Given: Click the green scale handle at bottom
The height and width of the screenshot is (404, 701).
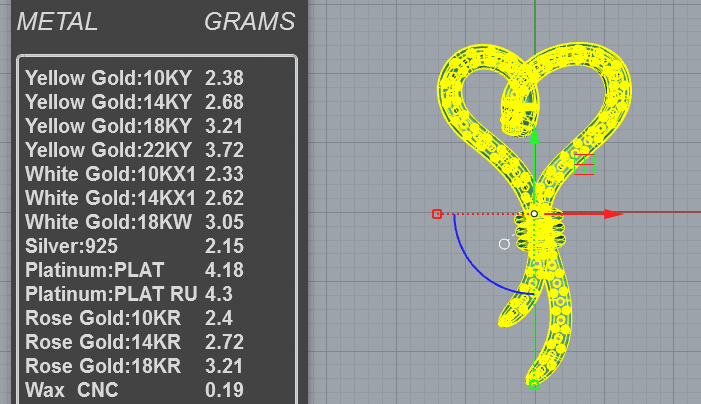Looking at the screenshot, I should (x=533, y=384).
